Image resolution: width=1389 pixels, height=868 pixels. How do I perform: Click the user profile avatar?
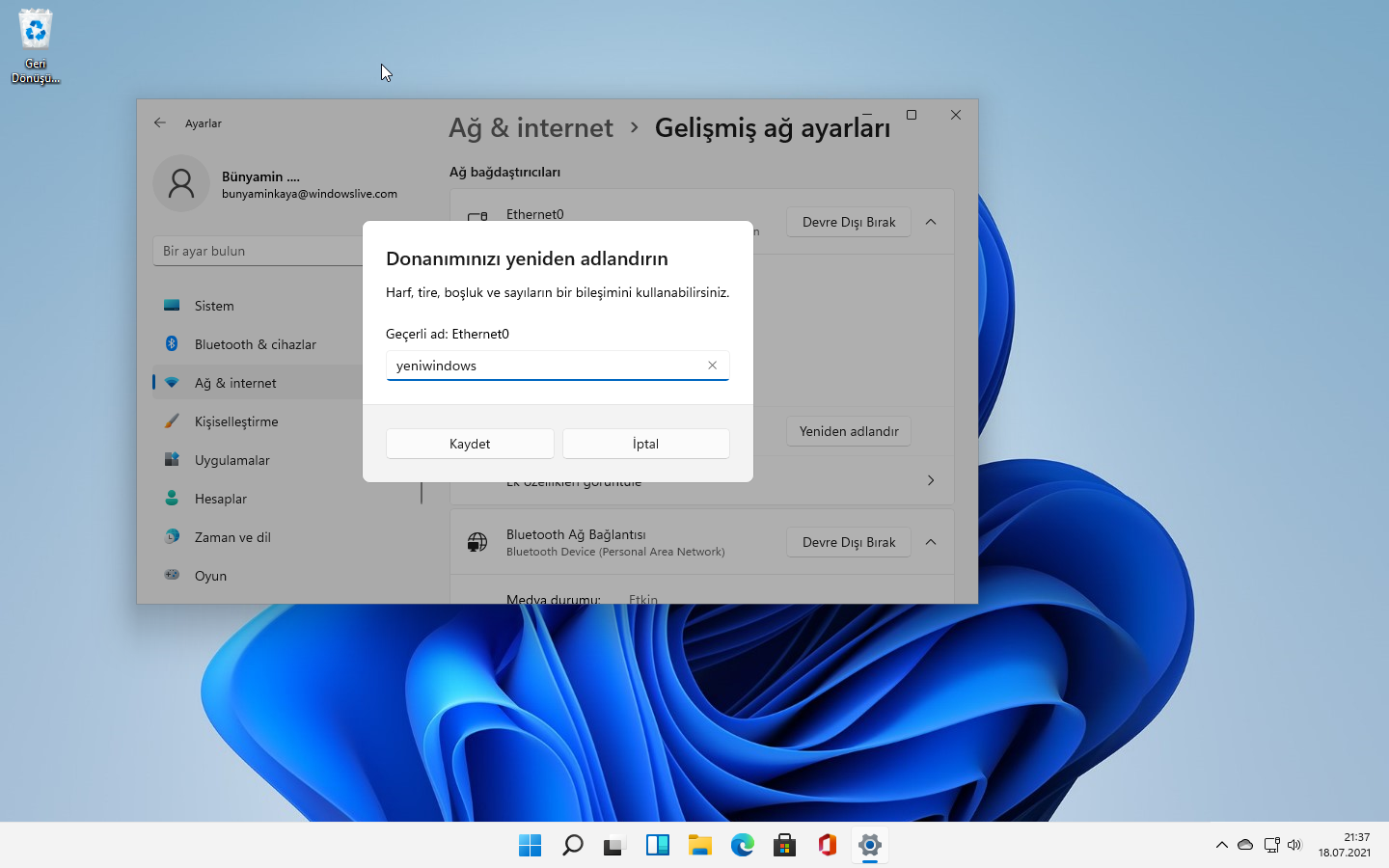coord(181,183)
